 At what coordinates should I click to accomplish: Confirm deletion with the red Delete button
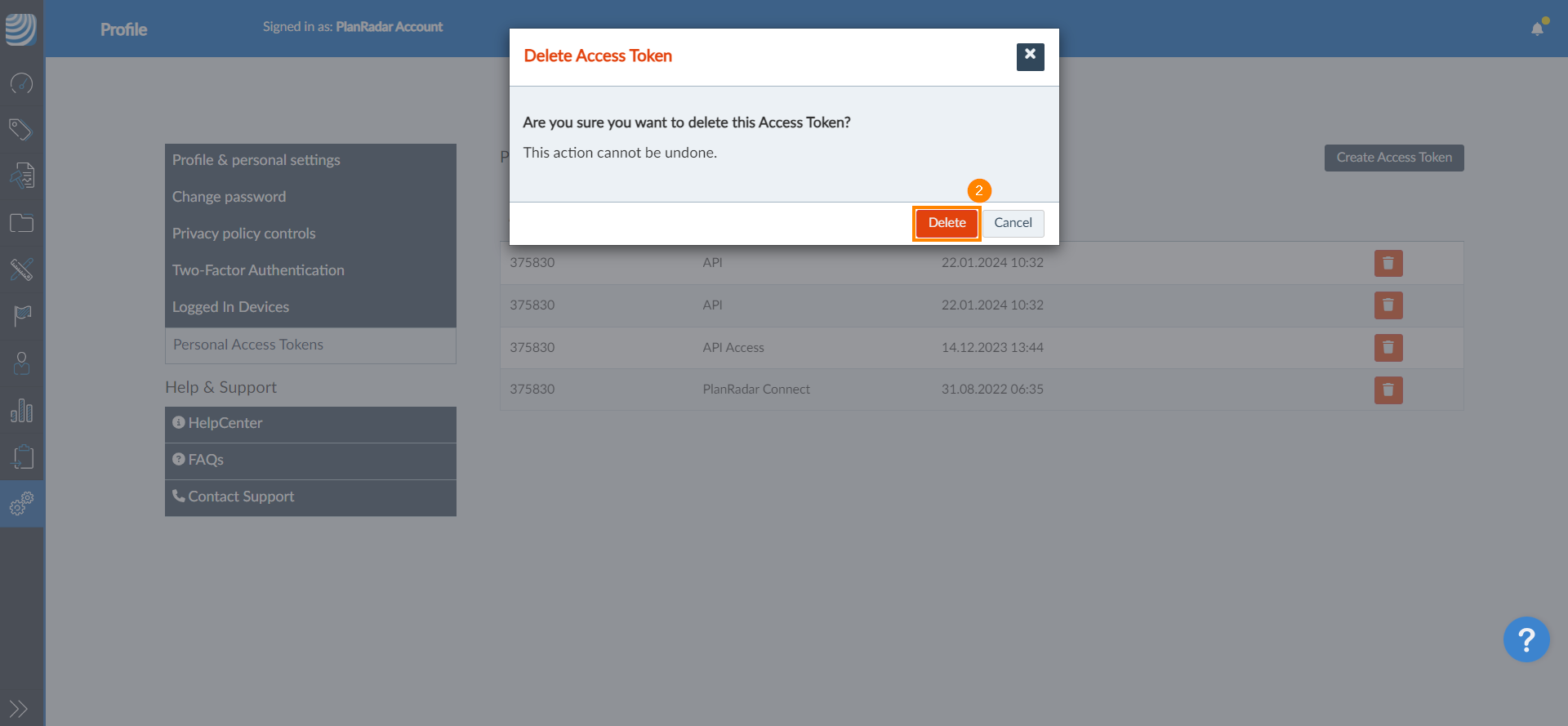coord(947,223)
